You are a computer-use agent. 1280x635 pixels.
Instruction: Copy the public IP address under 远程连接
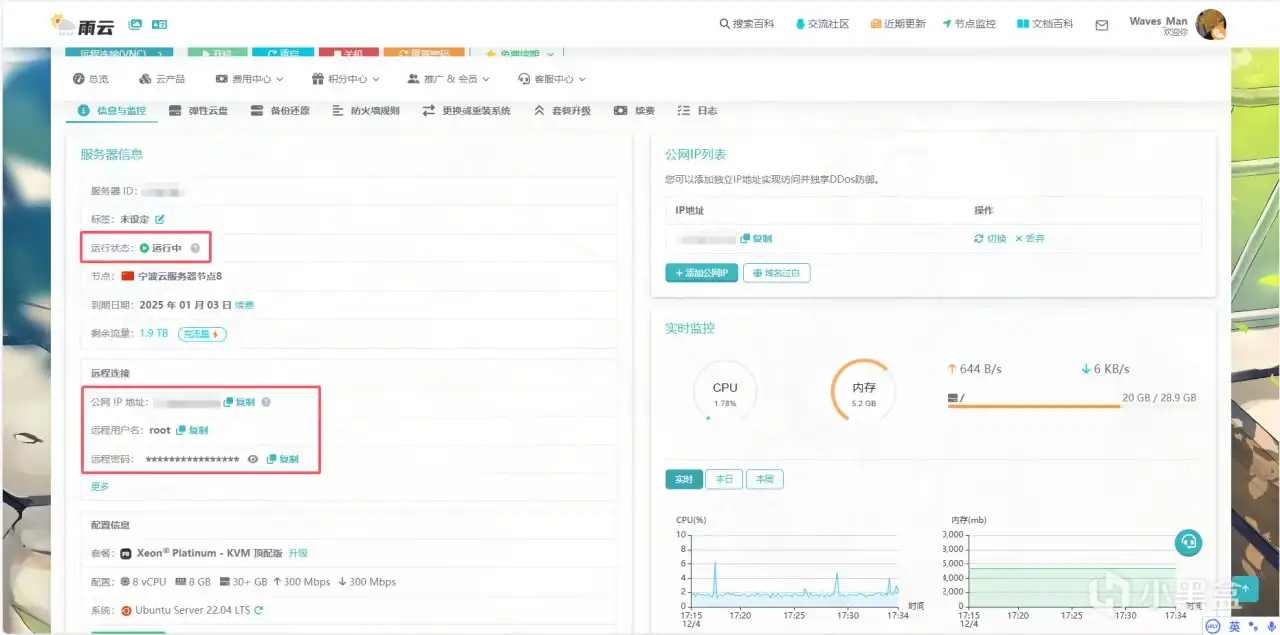(240, 402)
